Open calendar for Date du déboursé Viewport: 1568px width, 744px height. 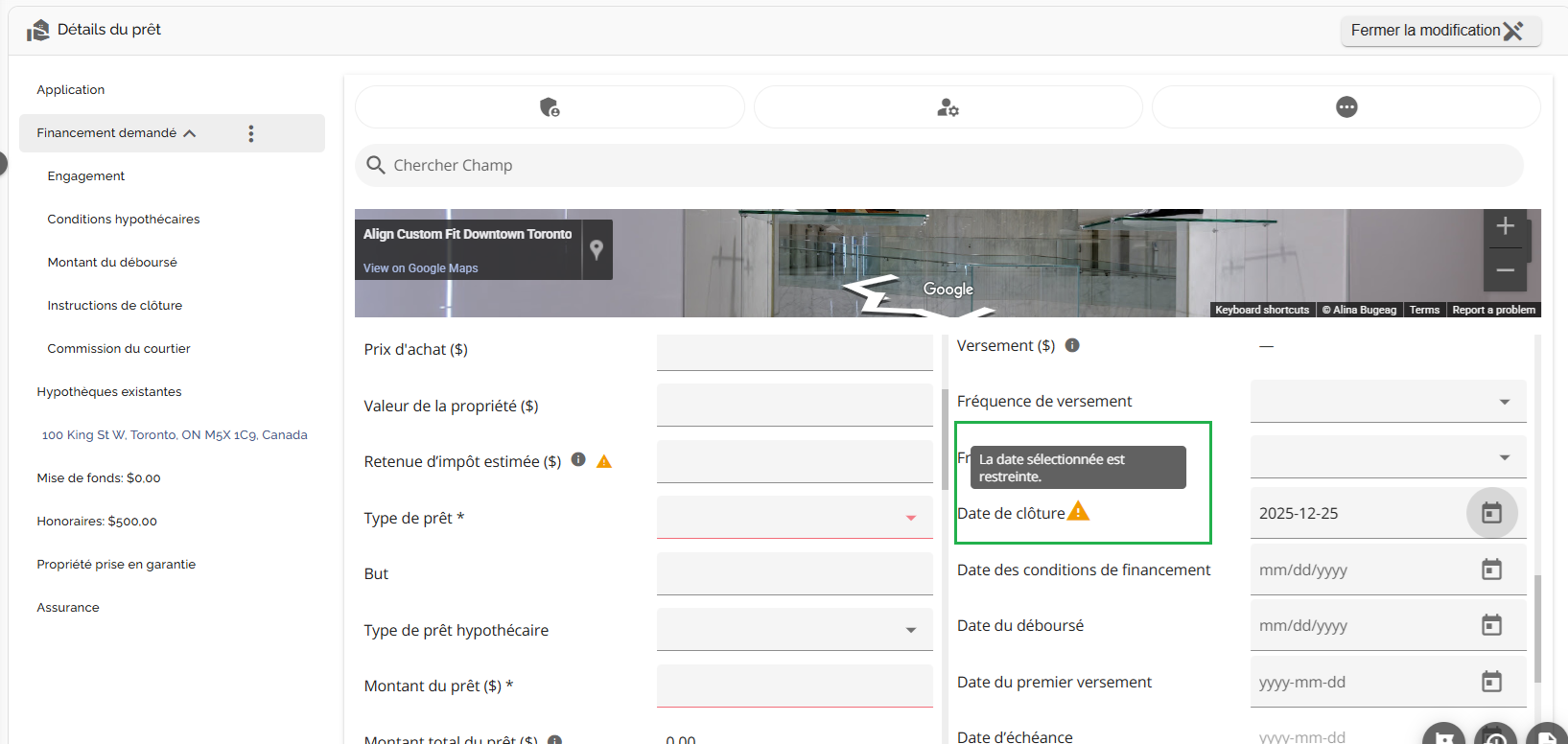click(x=1491, y=625)
